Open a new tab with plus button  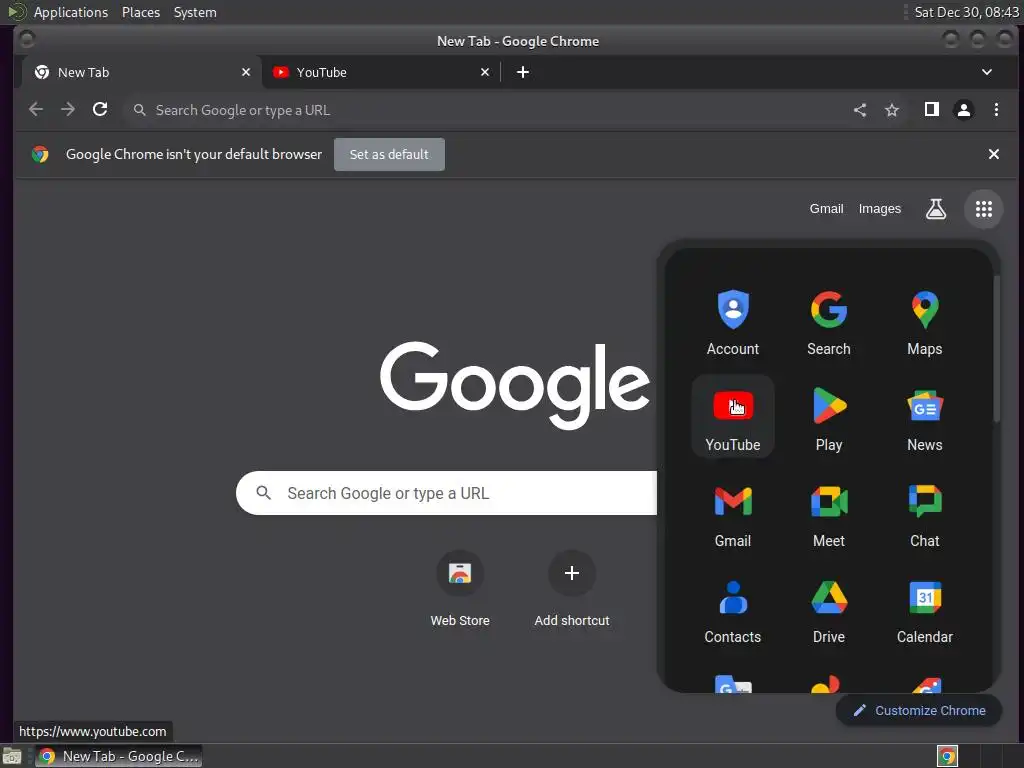click(523, 72)
